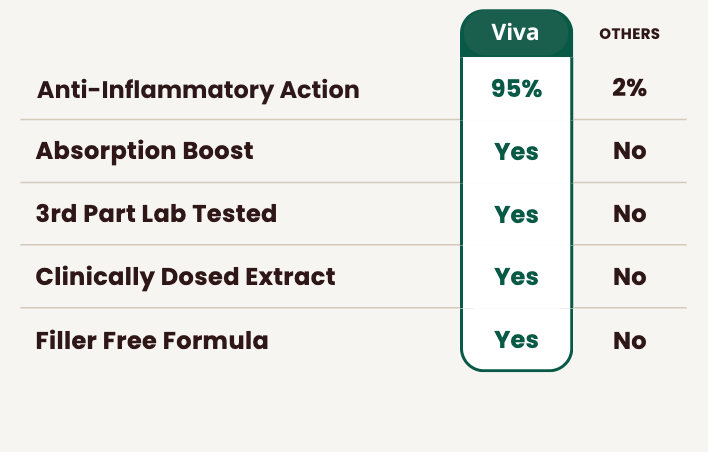The height and width of the screenshot is (452, 708).
Task: Click Others' No for Absorption Boost
Action: click(629, 152)
